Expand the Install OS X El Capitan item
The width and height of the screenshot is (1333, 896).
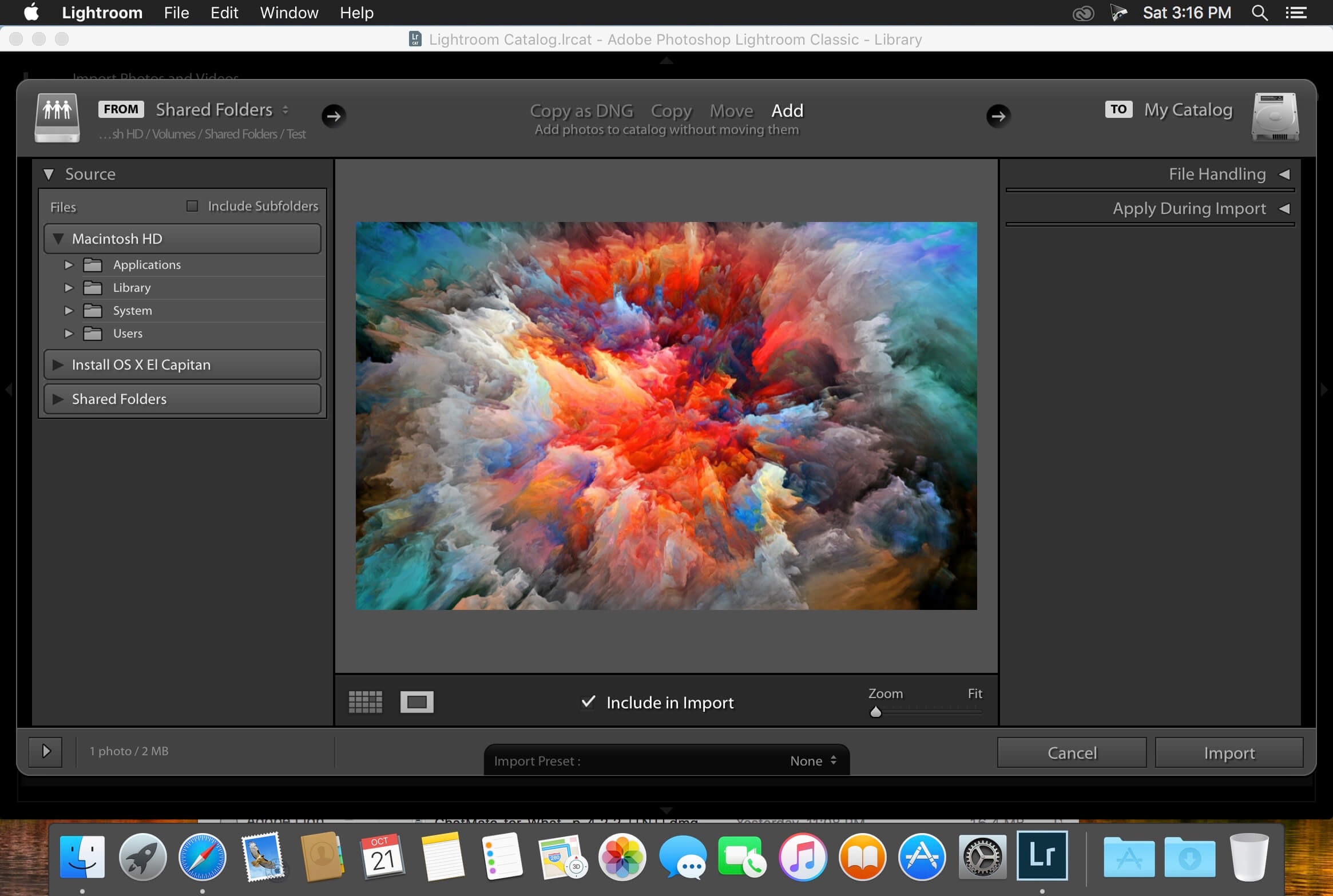56,364
